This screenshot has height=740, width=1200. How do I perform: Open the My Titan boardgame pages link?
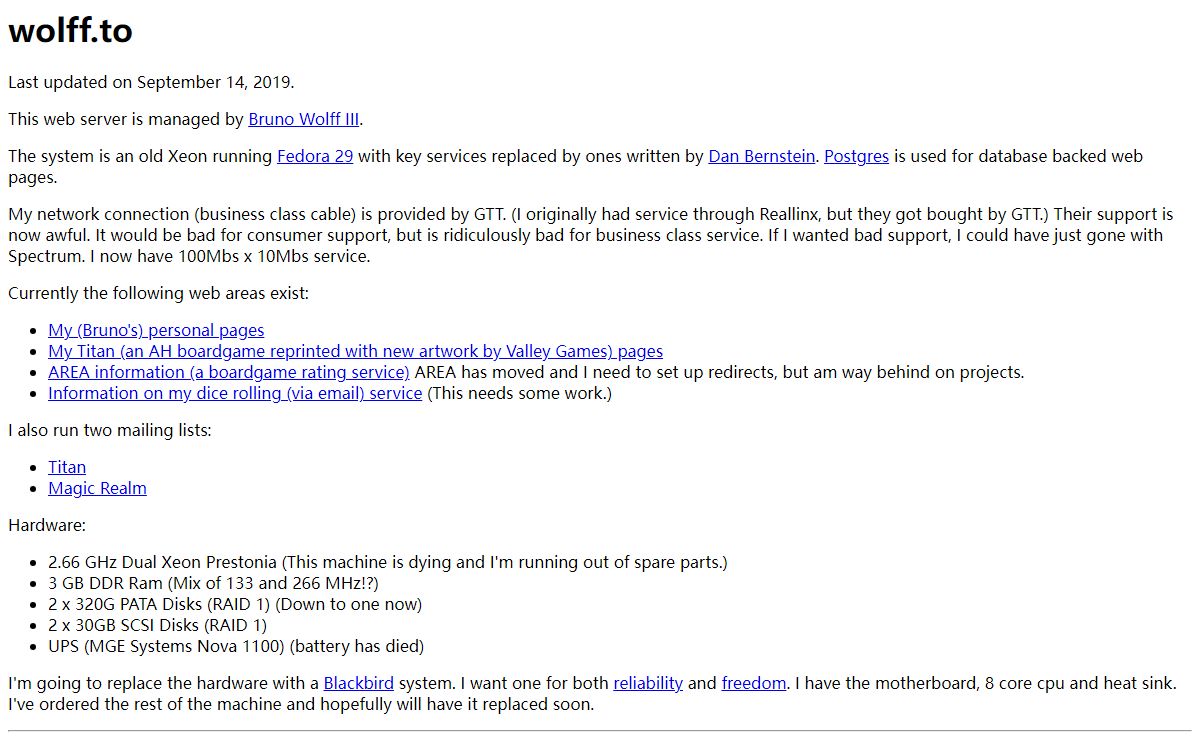click(355, 351)
